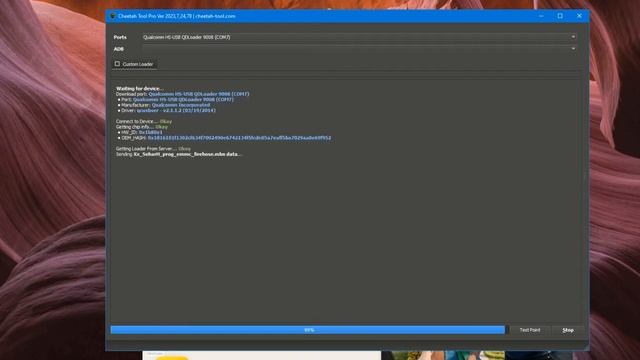Minimize the Cheetah Tool window
The height and width of the screenshot is (360, 640).
(541, 16)
